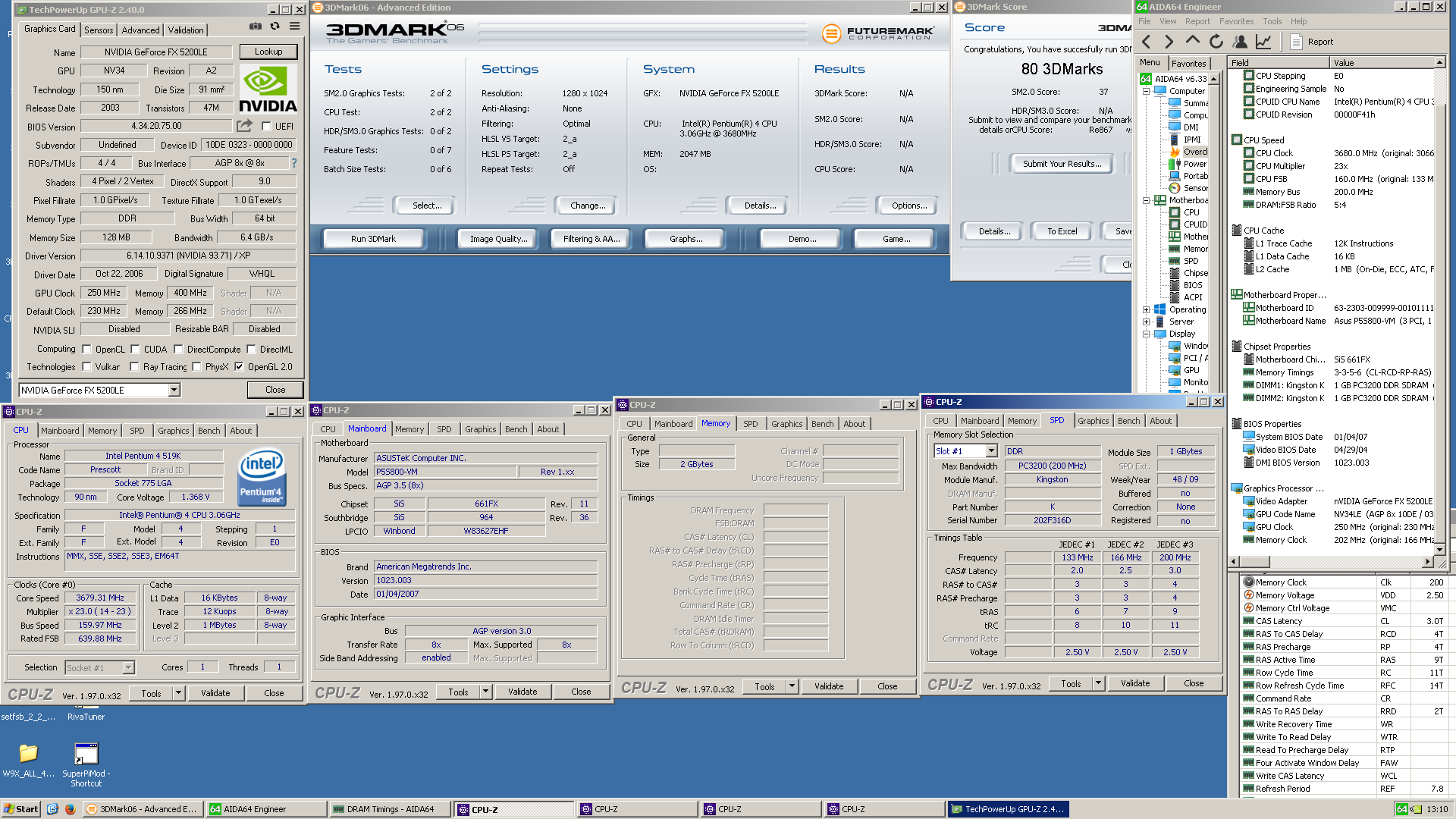Click the AIDA64 refresh toolbar icon
The image size is (1456, 819).
click(x=1216, y=42)
